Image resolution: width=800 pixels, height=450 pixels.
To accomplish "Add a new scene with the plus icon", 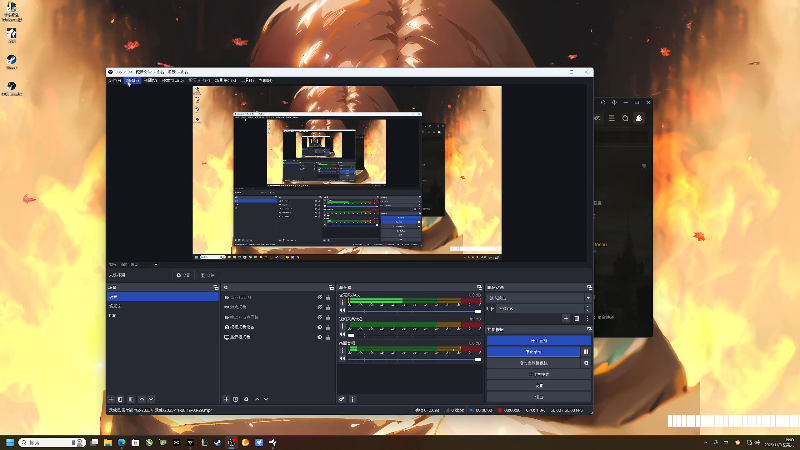I will [x=111, y=399].
